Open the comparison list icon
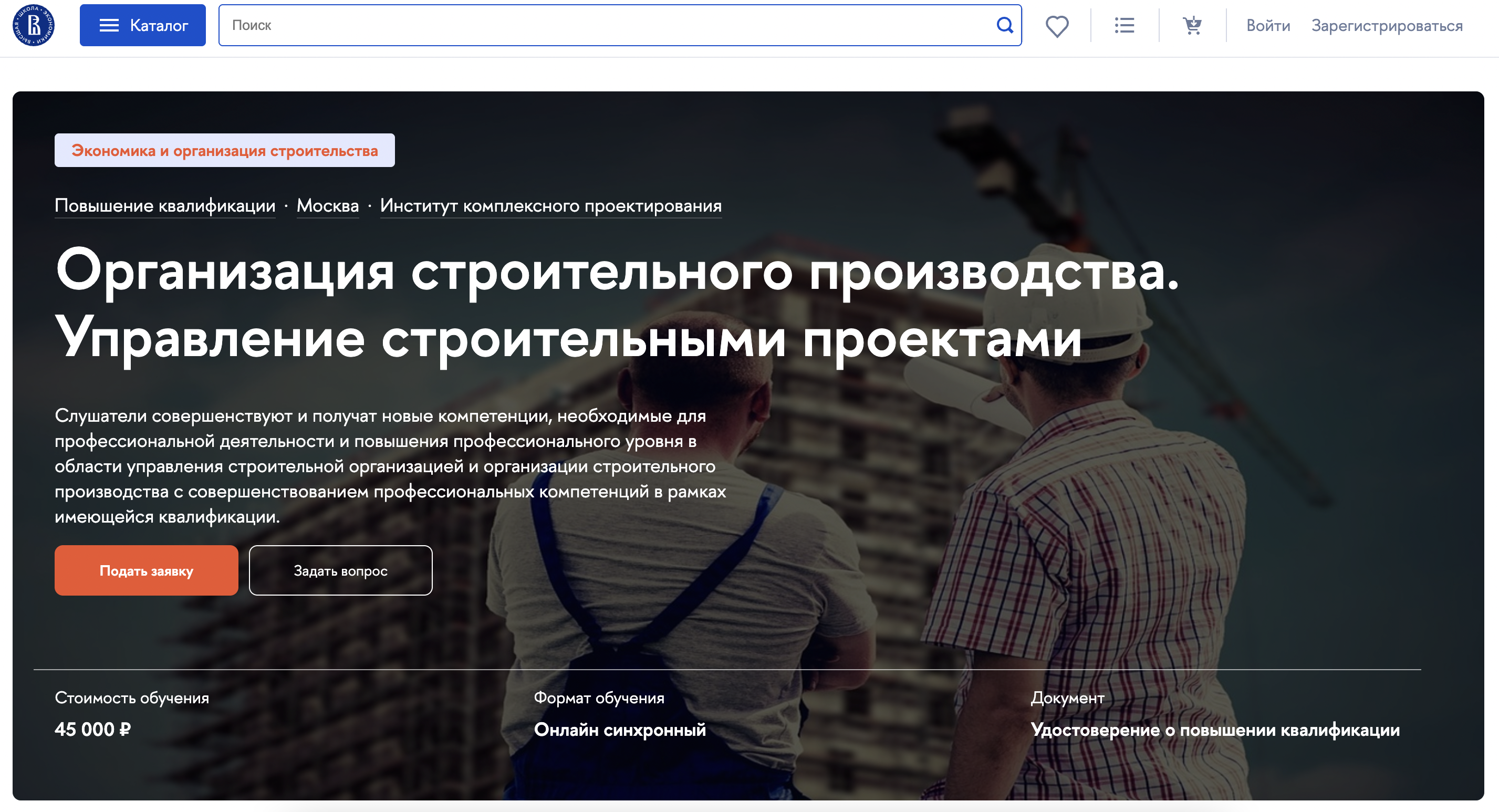 1123,25
